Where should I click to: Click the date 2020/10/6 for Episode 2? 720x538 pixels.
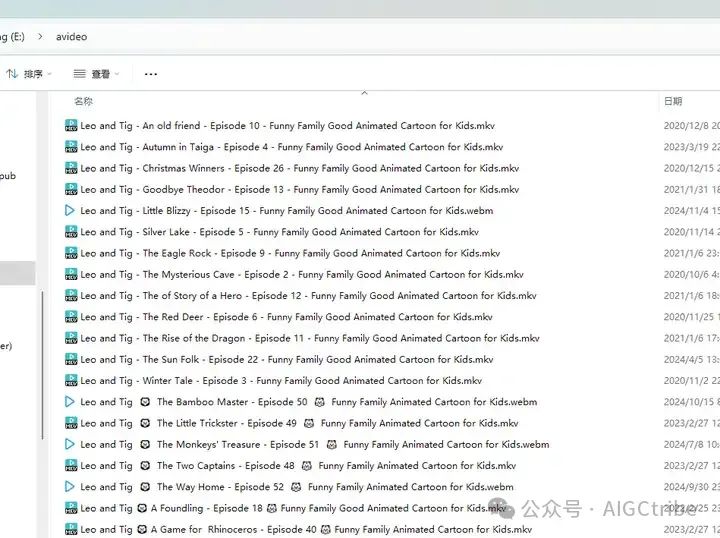coord(692,275)
